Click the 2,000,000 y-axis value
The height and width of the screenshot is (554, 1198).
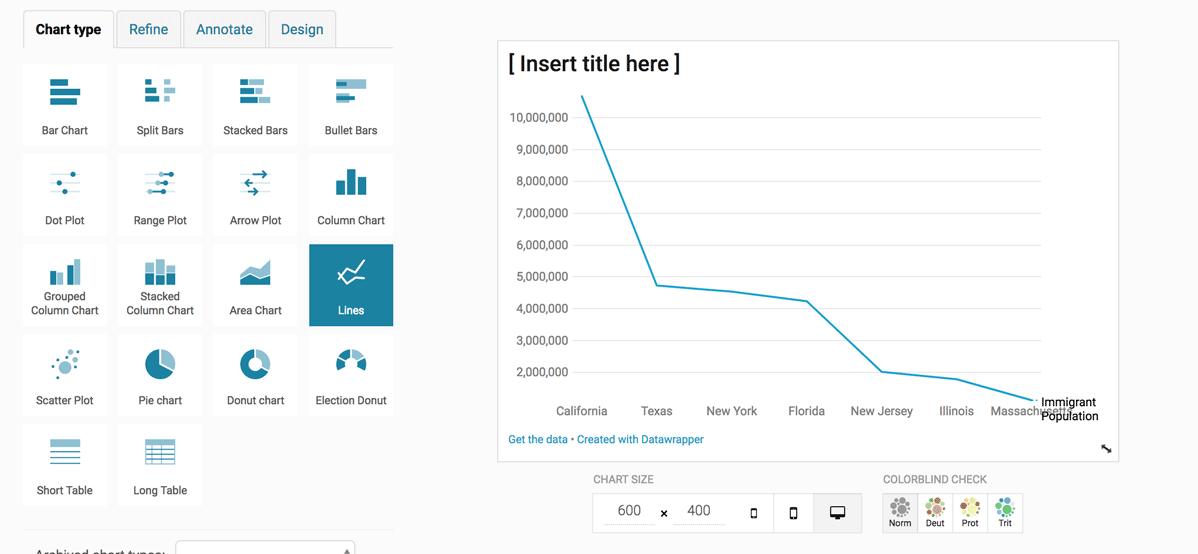coord(541,372)
